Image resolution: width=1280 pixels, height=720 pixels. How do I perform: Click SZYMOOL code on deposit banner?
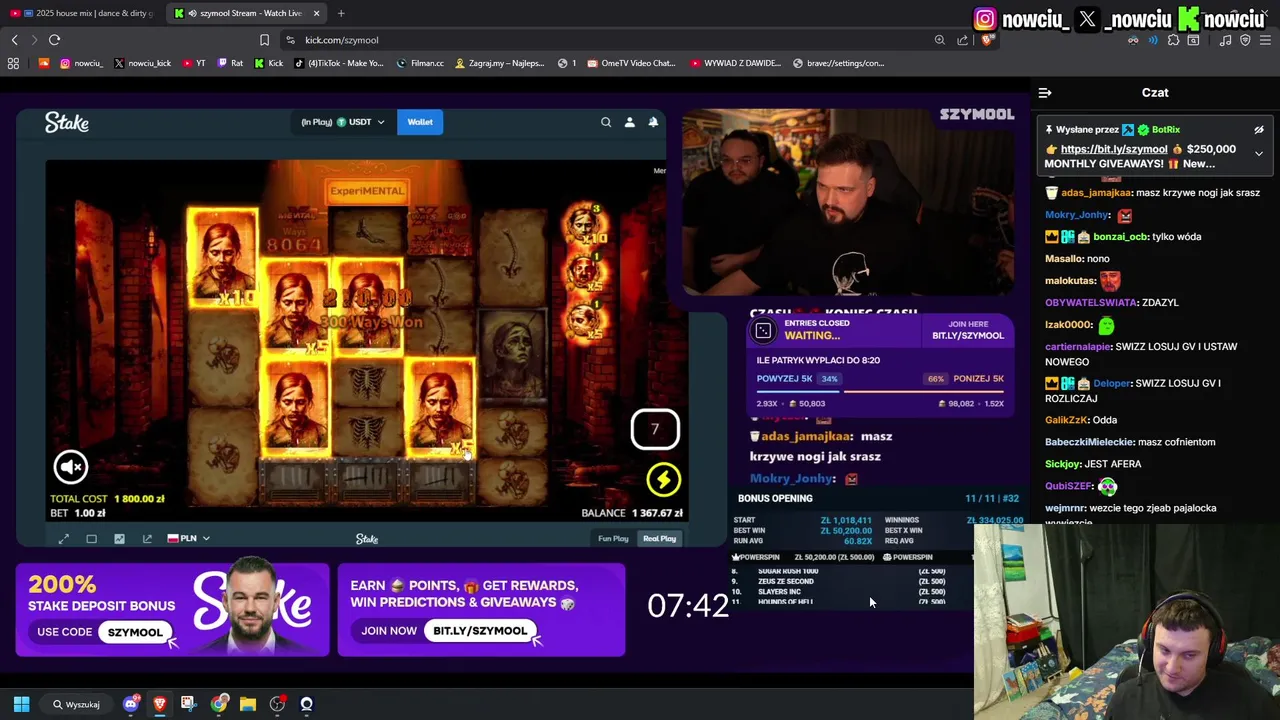[135, 632]
